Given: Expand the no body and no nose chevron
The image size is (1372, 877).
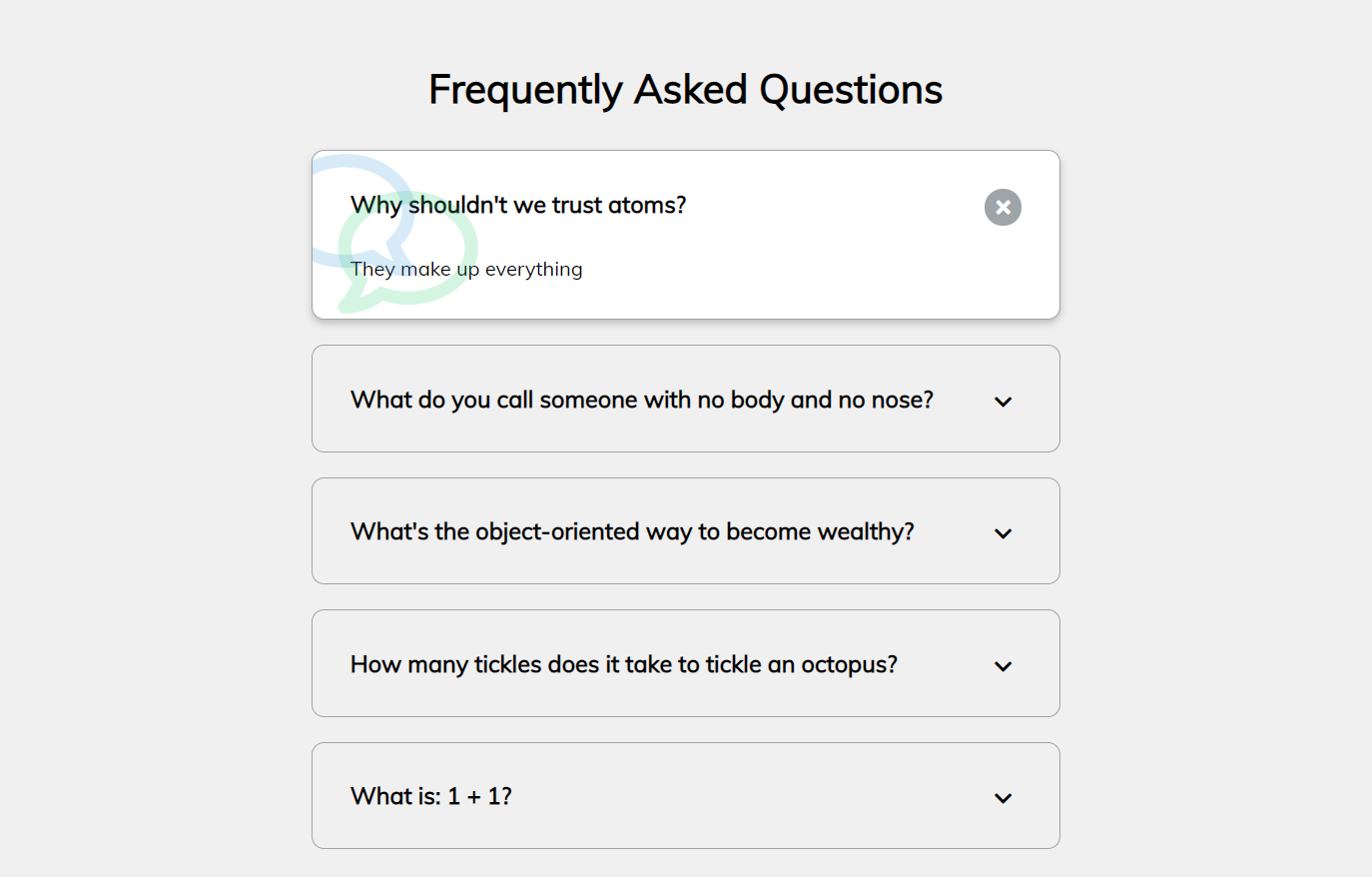Looking at the screenshot, I should 1003,402.
